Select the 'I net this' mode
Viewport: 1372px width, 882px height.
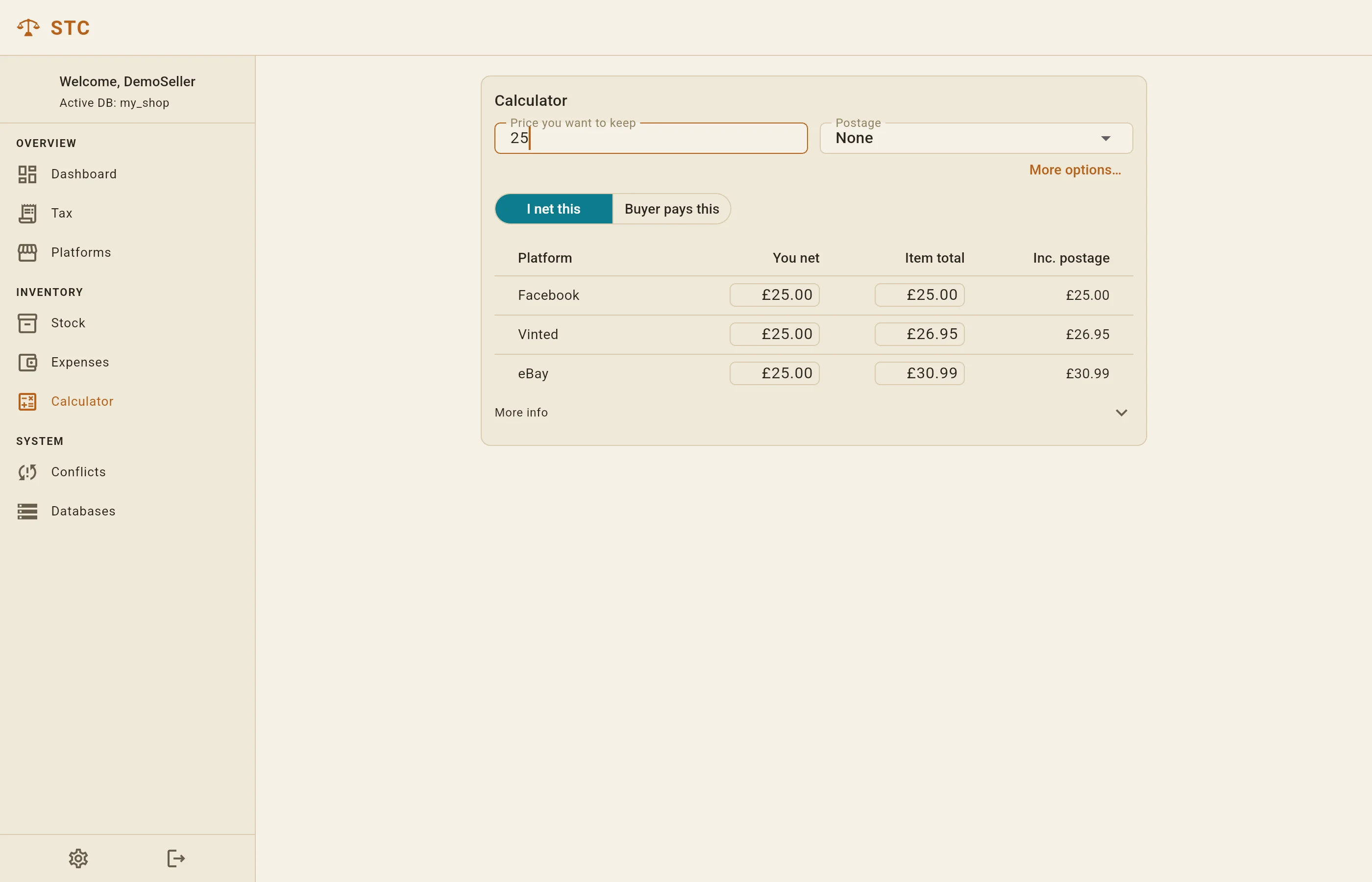click(x=553, y=209)
